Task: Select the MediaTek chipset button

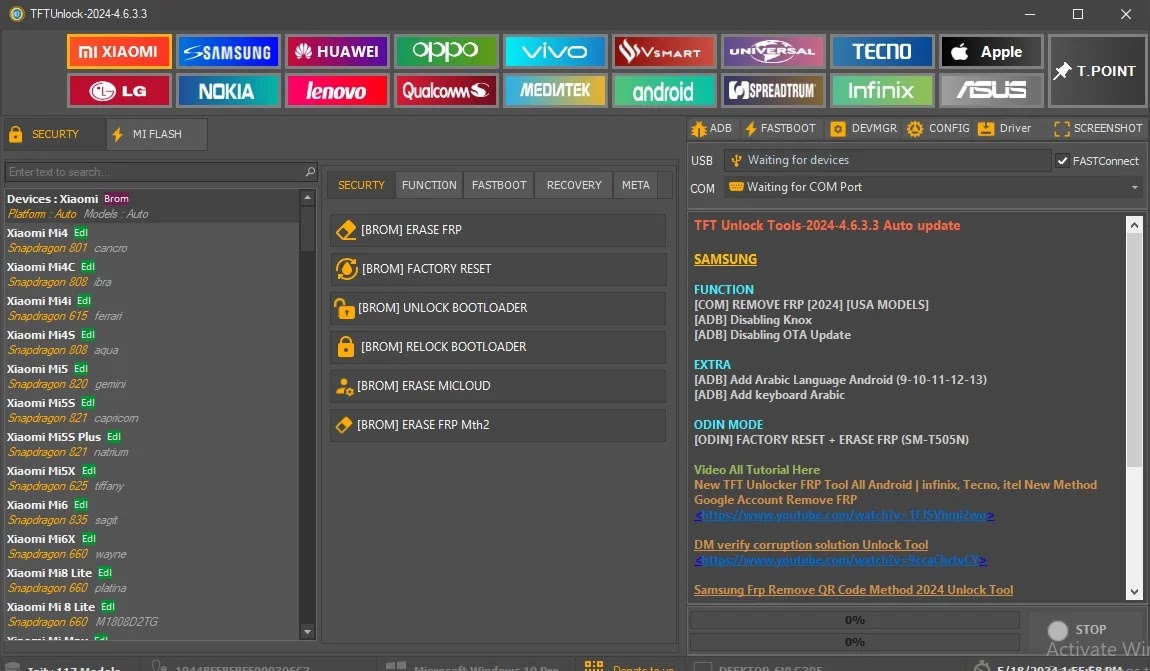Action: pyautogui.click(x=555, y=91)
